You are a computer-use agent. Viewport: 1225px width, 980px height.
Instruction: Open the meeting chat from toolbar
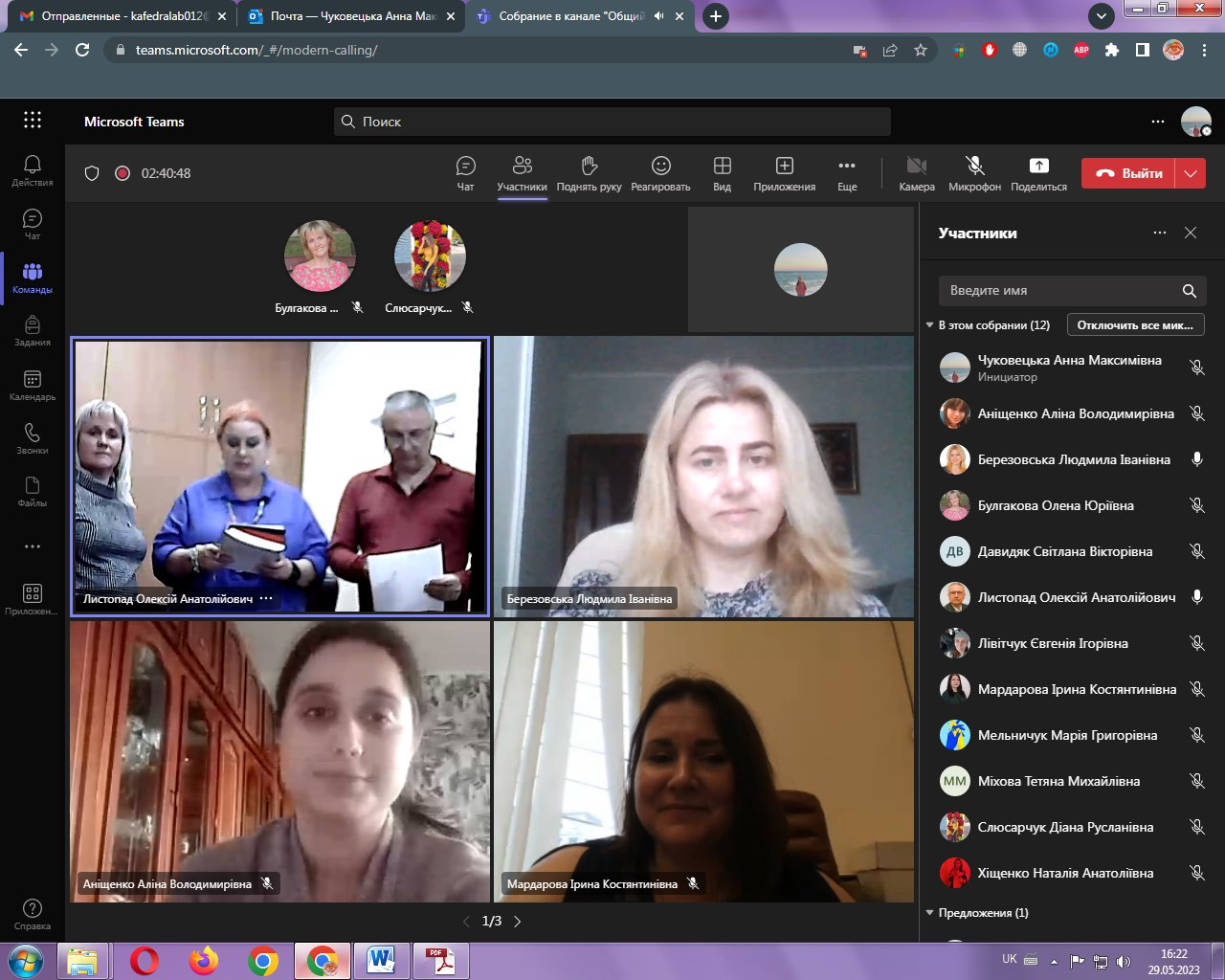[x=466, y=173]
